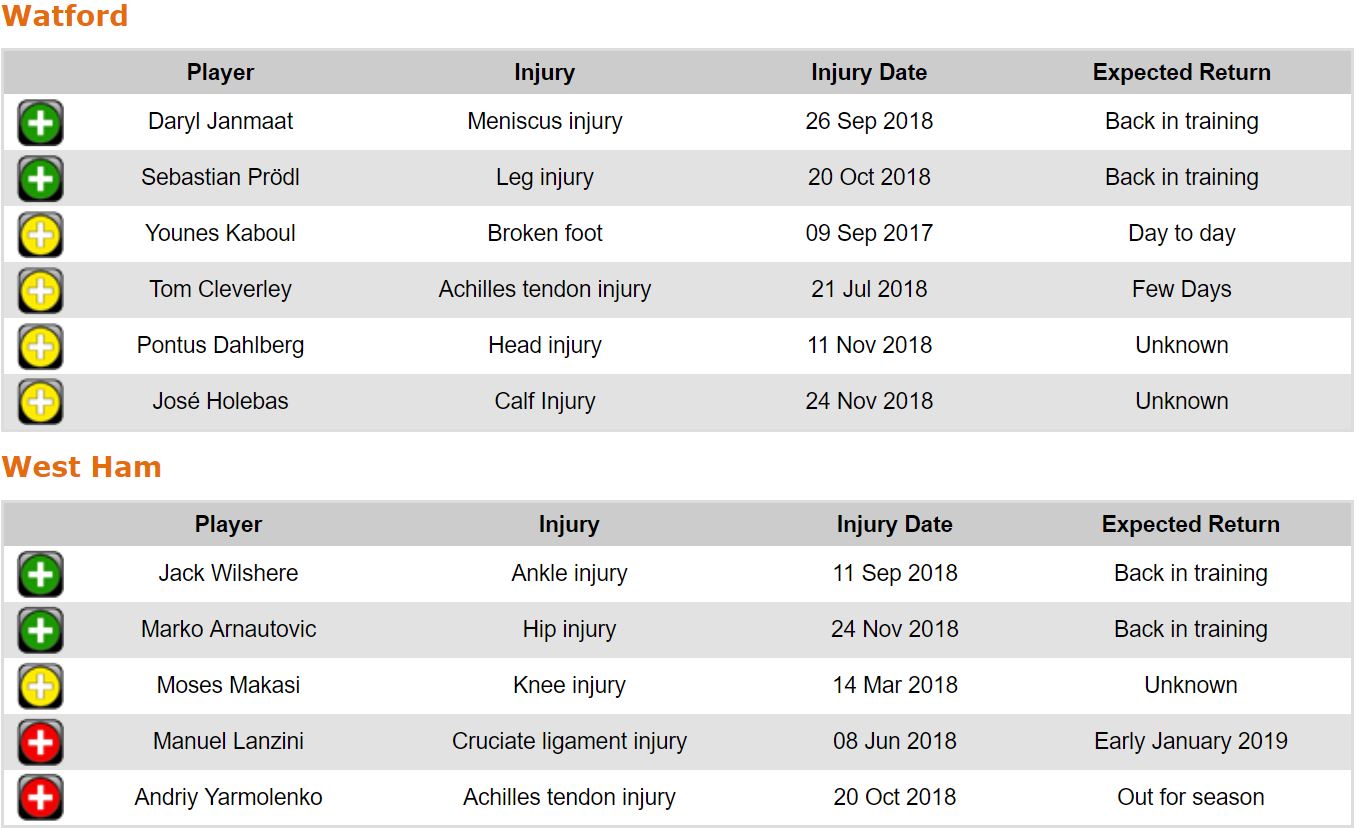Select the Manuel Lanzini player name
Image resolution: width=1357 pixels, height=828 pixels.
[x=228, y=742]
